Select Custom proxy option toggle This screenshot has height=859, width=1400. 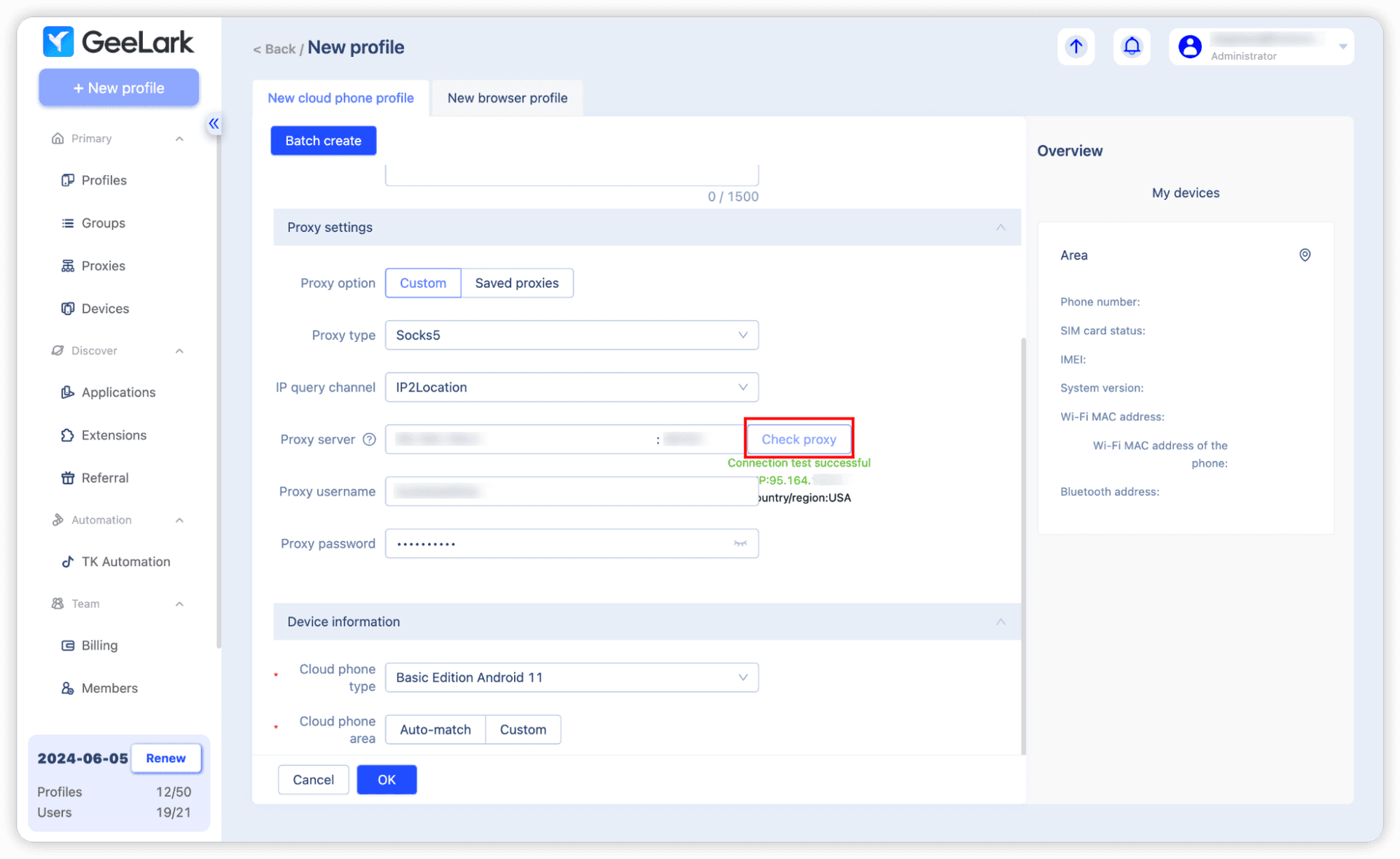point(421,283)
